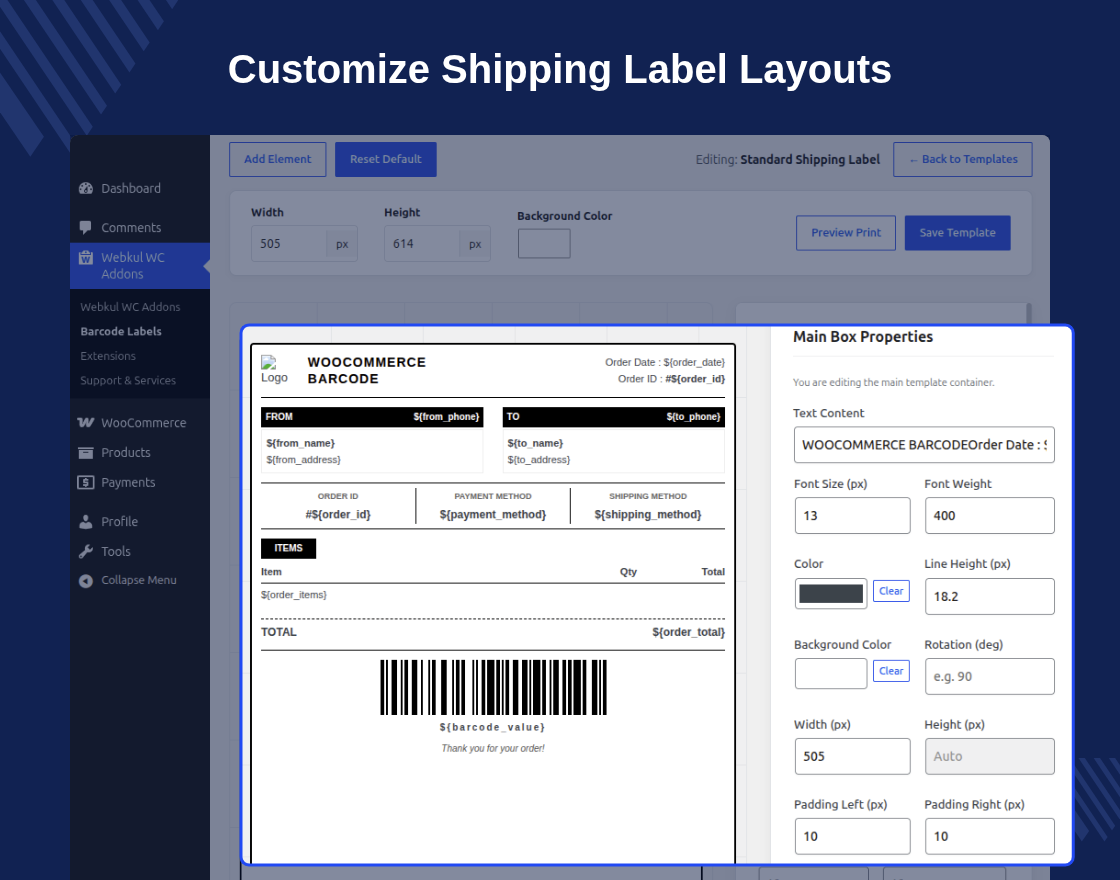Clear the Background Color in properties
Screen dimensions: 1120x880
point(891,671)
